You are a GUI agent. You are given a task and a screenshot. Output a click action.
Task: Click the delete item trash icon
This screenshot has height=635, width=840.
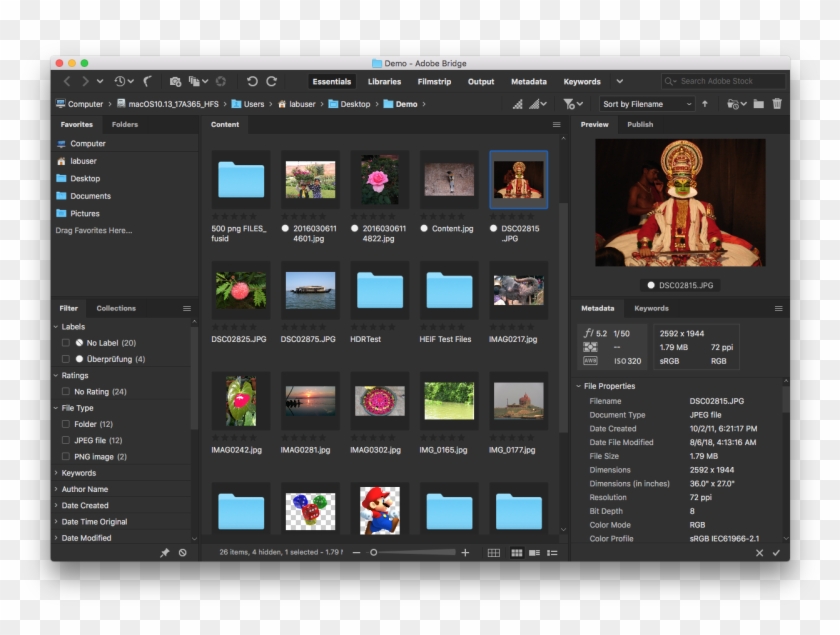pyautogui.click(x=777, y=103)
